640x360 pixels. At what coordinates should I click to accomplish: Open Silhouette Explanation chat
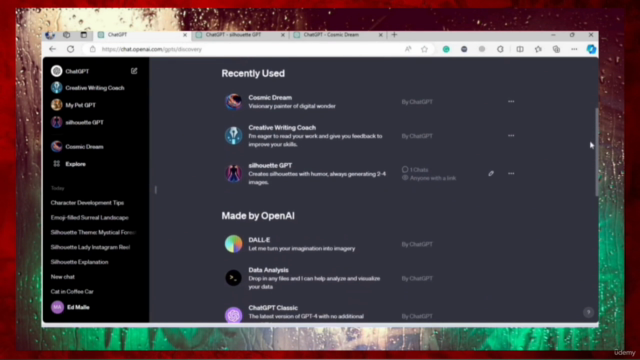click(80, 262)
